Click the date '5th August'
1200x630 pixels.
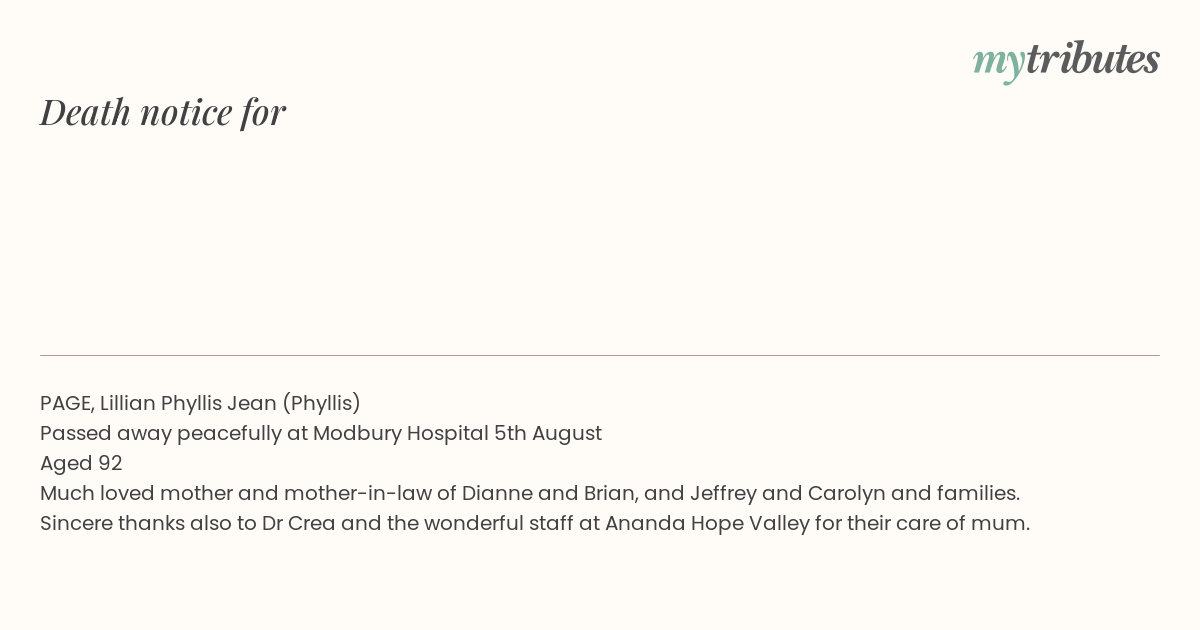(548, 433)
